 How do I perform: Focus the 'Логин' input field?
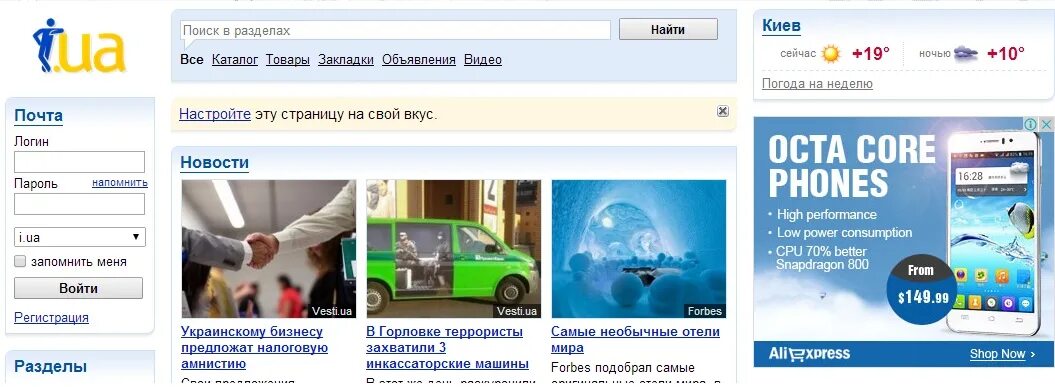click(79, 162)
